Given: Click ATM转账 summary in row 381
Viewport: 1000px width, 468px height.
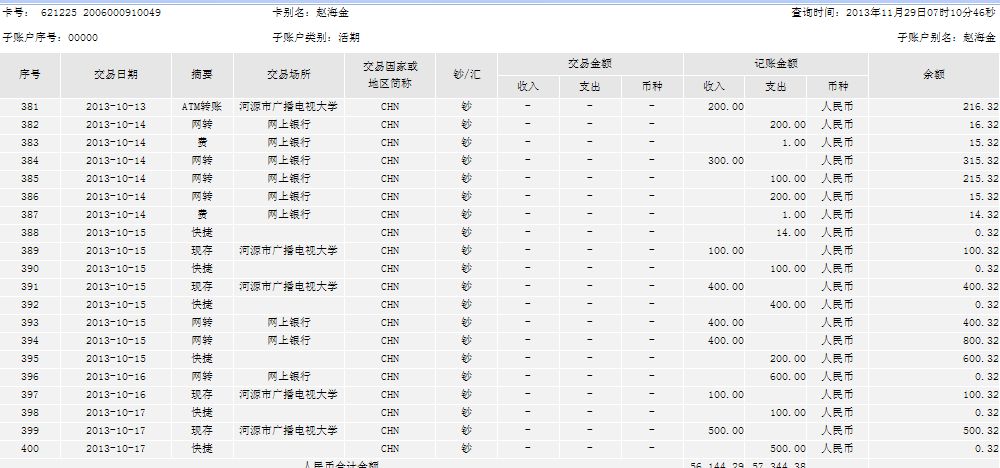Looking at the screenshot, I should pyautogui.click(x=202, y=106).
